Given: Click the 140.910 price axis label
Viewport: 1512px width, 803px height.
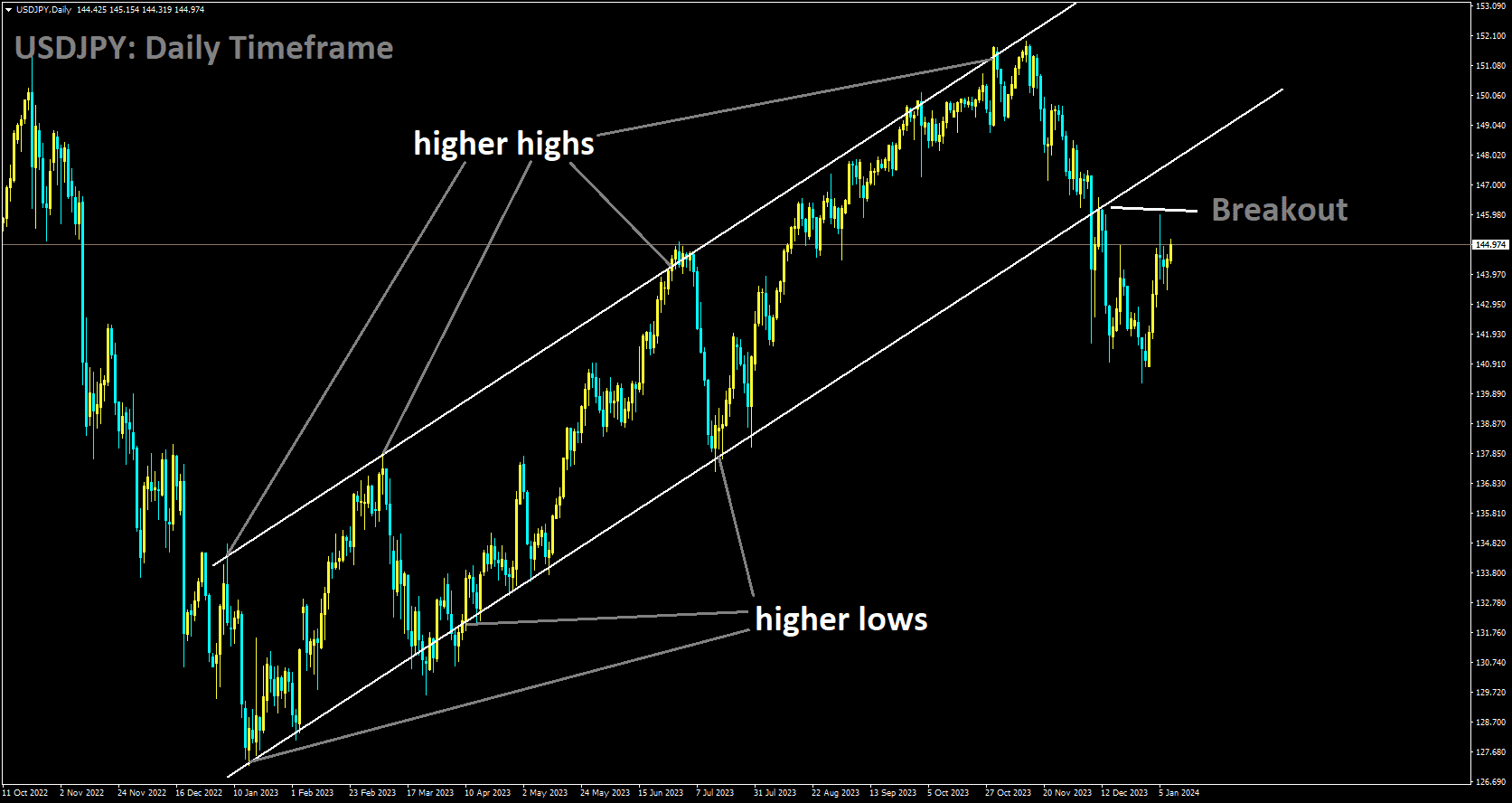Looking at the screenshot, I should [x=1490, y=364].
